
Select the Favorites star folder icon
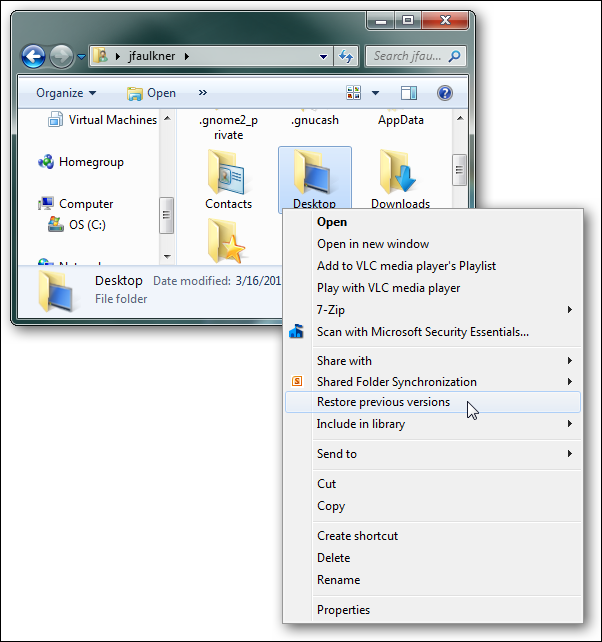226,241
